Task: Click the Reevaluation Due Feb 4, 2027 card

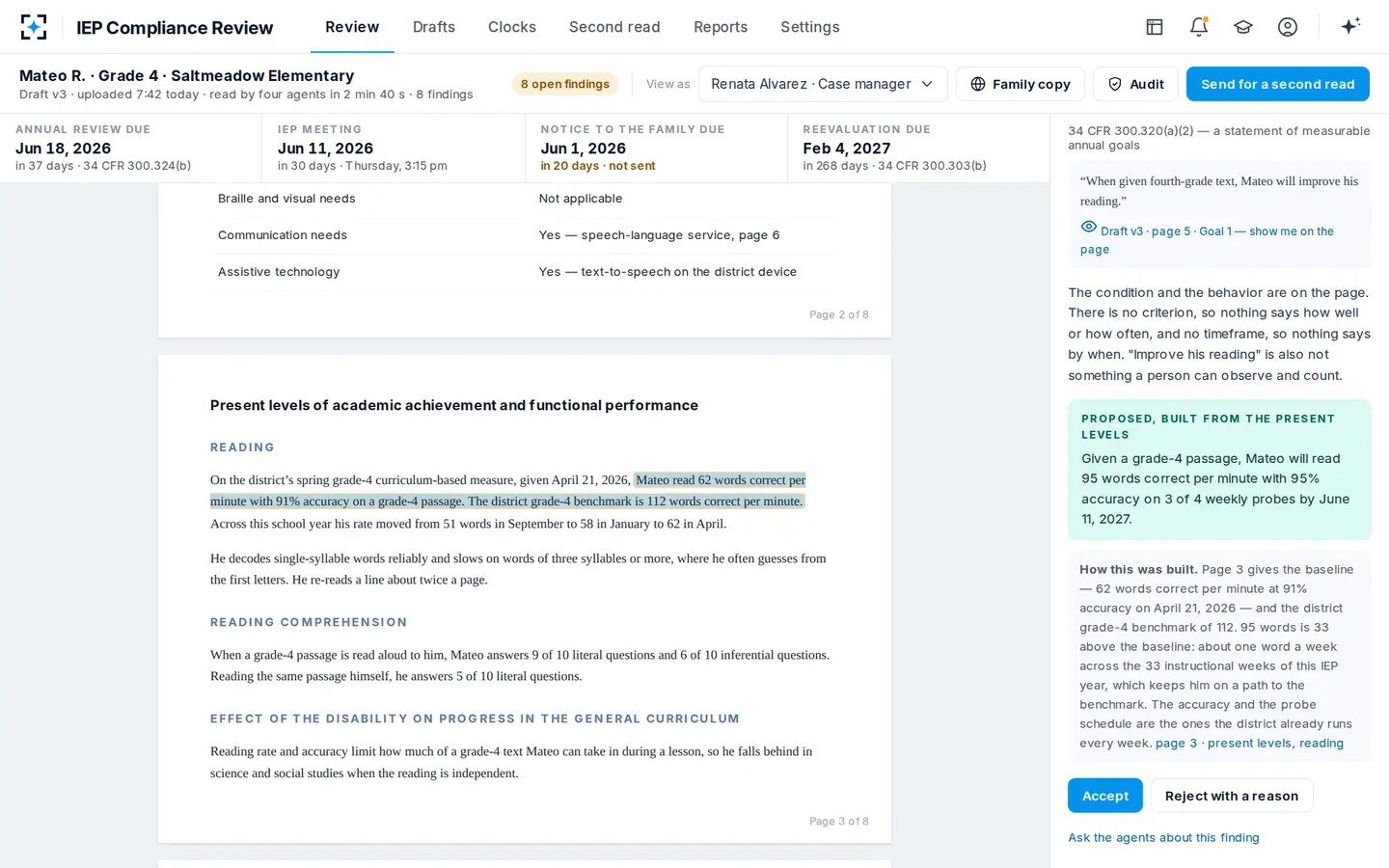Action: (918, 148)
